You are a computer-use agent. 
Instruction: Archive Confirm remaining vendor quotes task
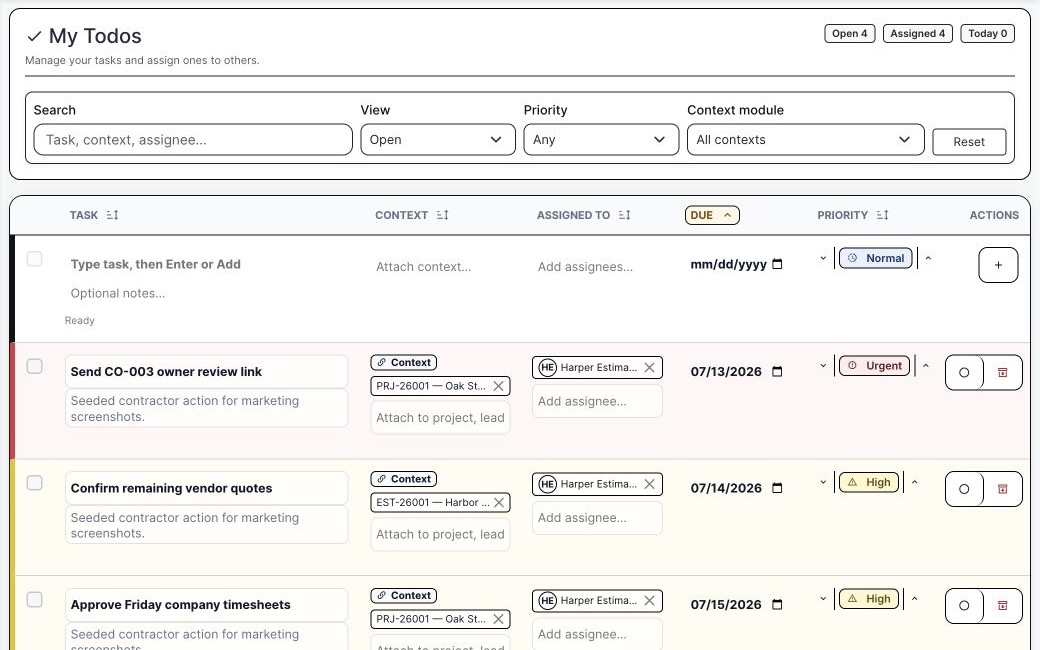(x=1003, y=489)
